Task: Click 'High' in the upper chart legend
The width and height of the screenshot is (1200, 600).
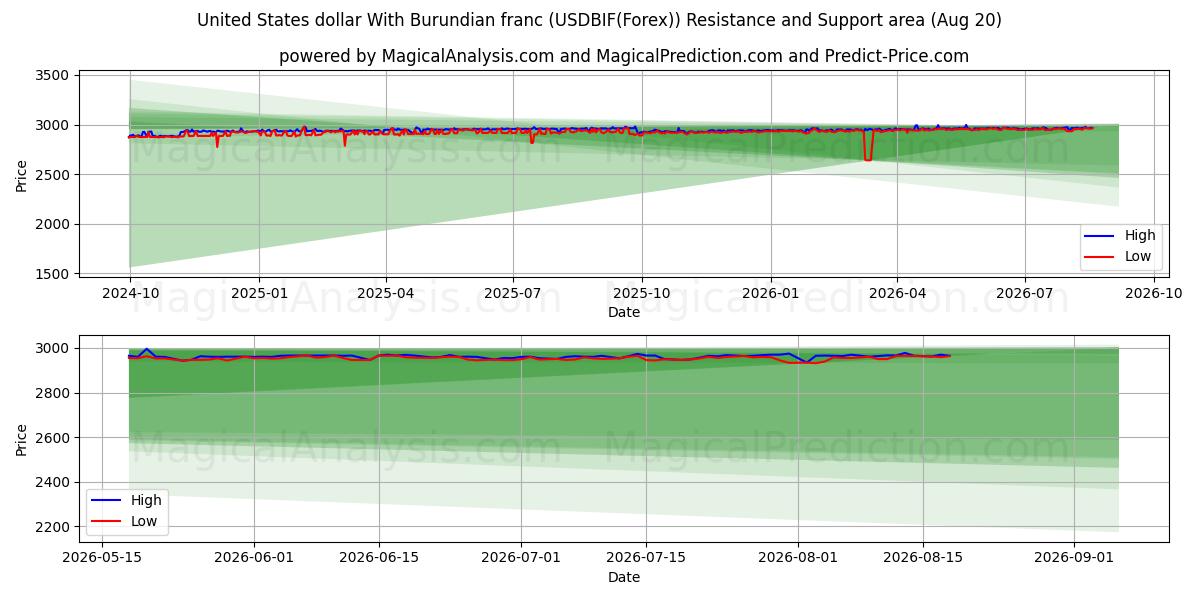Action: [x=1140, y=236]
